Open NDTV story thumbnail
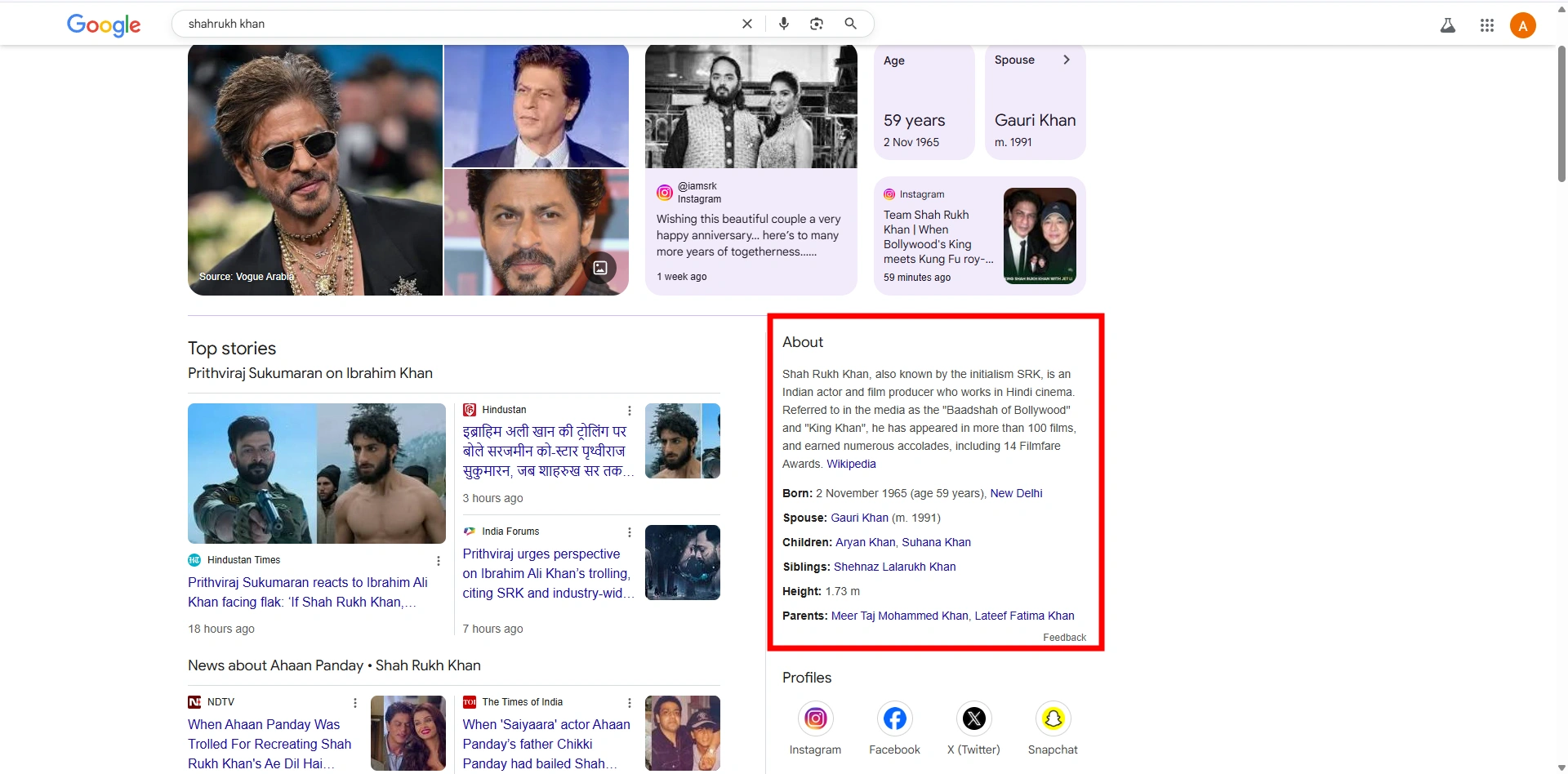 [x=408, y=733]
